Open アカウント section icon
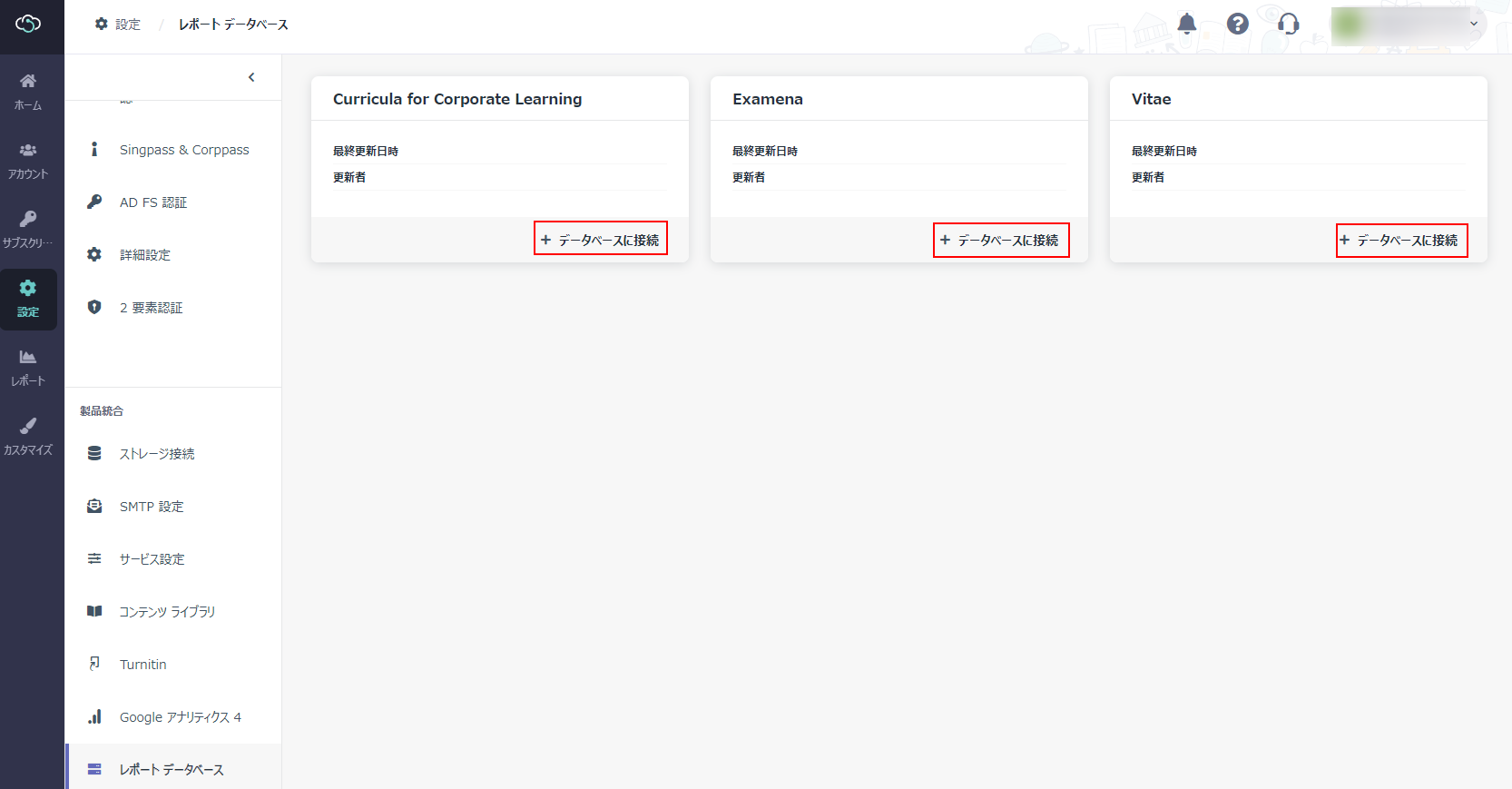Viewport: 1512px width, 789px height. point(28,150)
